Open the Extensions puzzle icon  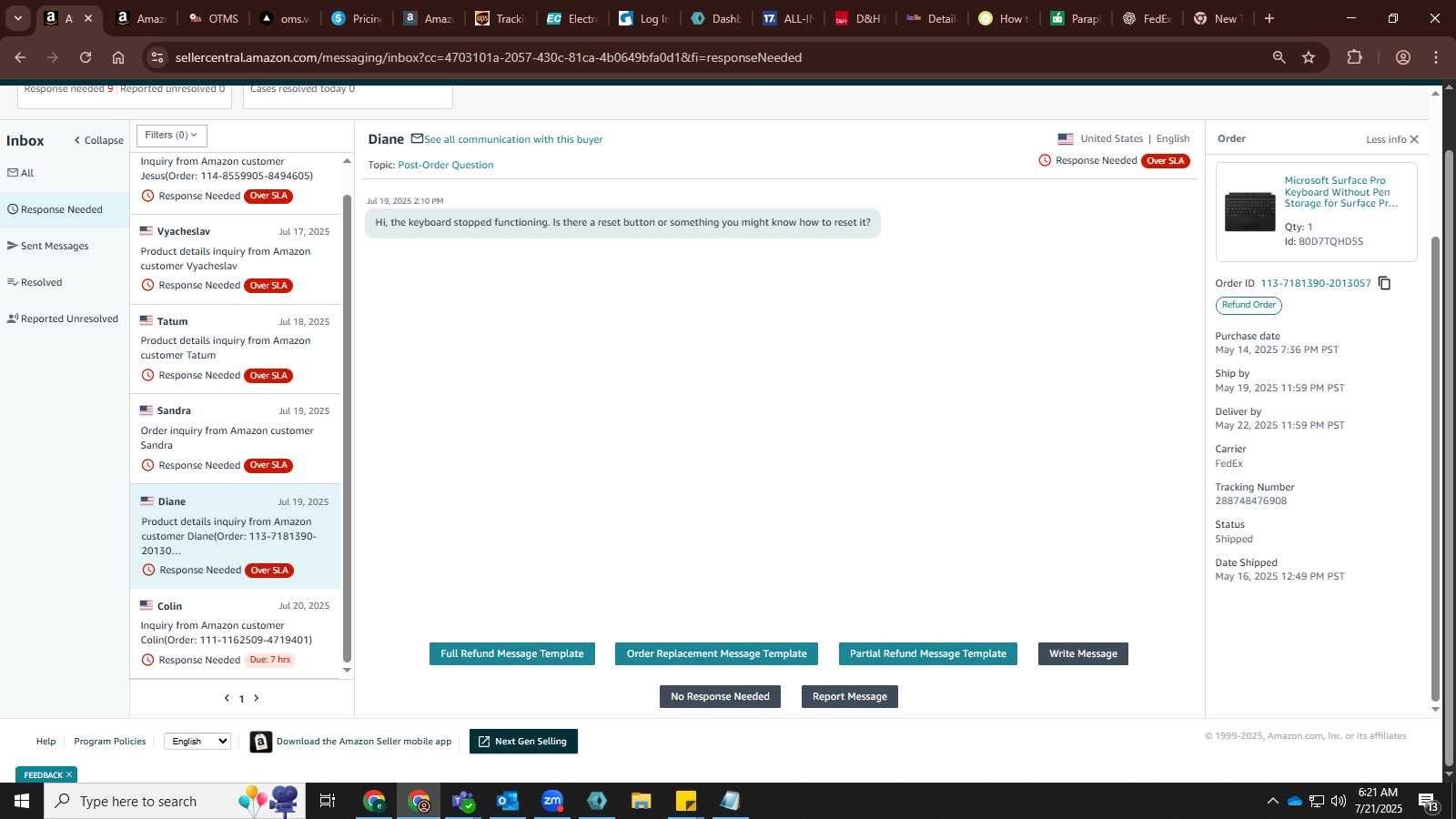[1355, 57]
